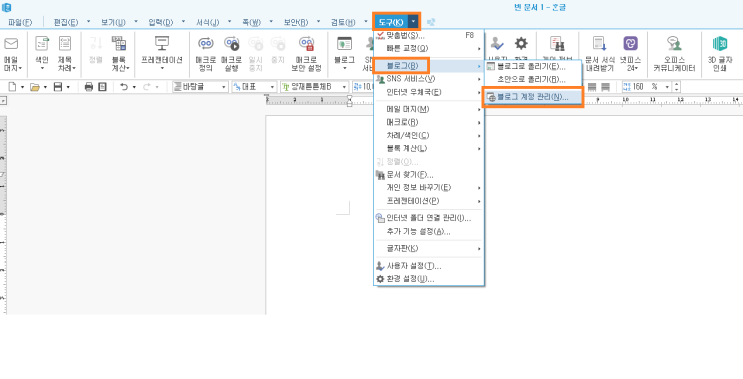Choose 인터넷 폴더 연결 관리(I) menu entry
Screen dimensions: 743x379
coord(428,218)
